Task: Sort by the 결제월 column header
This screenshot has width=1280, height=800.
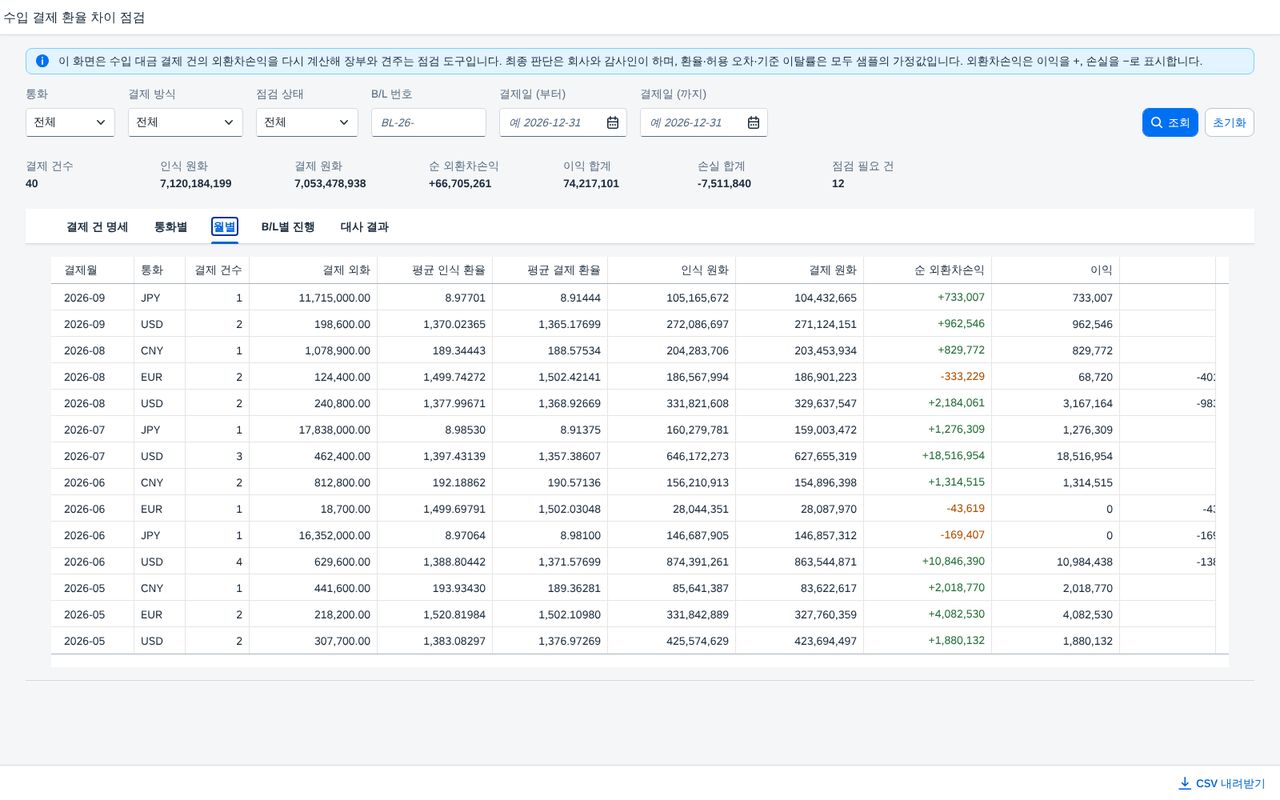Action: coord(92,270)
